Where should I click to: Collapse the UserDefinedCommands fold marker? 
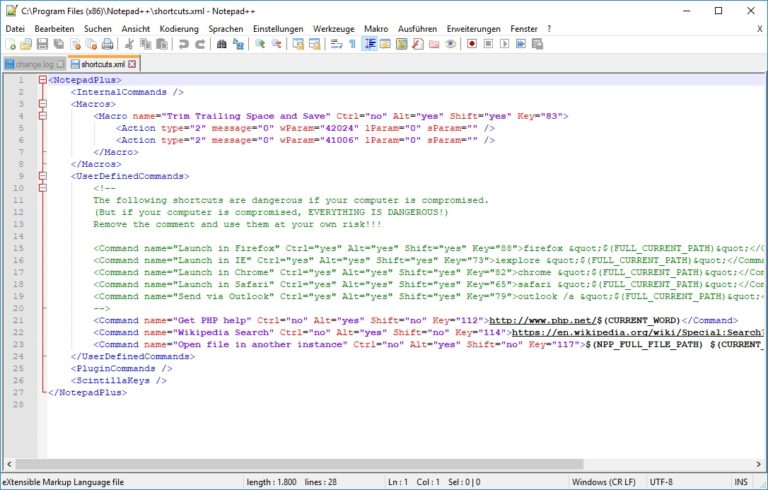pos(41,175)
